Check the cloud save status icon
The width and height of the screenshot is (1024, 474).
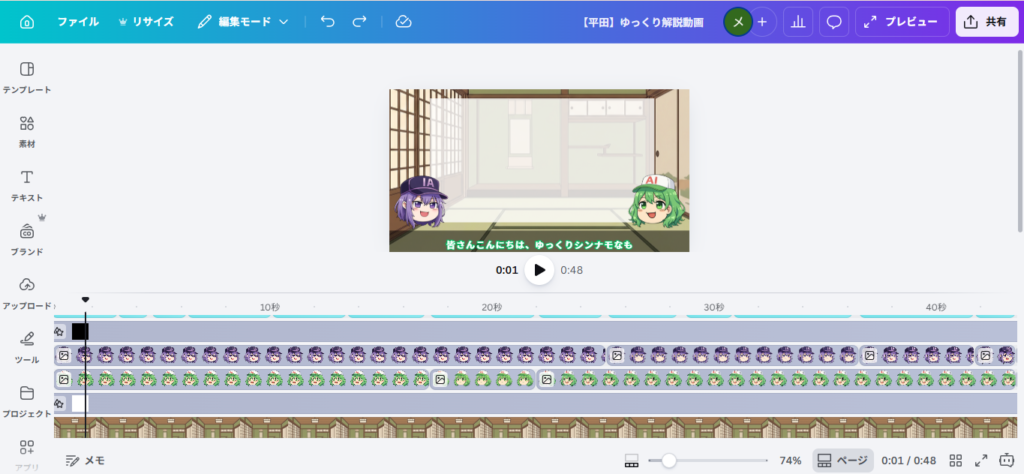tap(403, 21)
